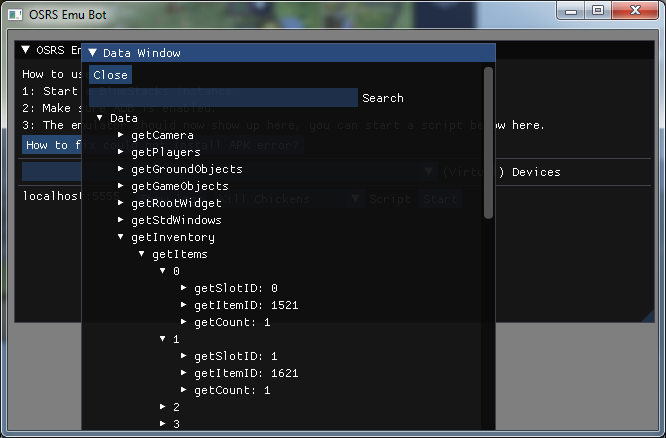
Task: Expand the getGameObjects node
Action: [121, 186]
